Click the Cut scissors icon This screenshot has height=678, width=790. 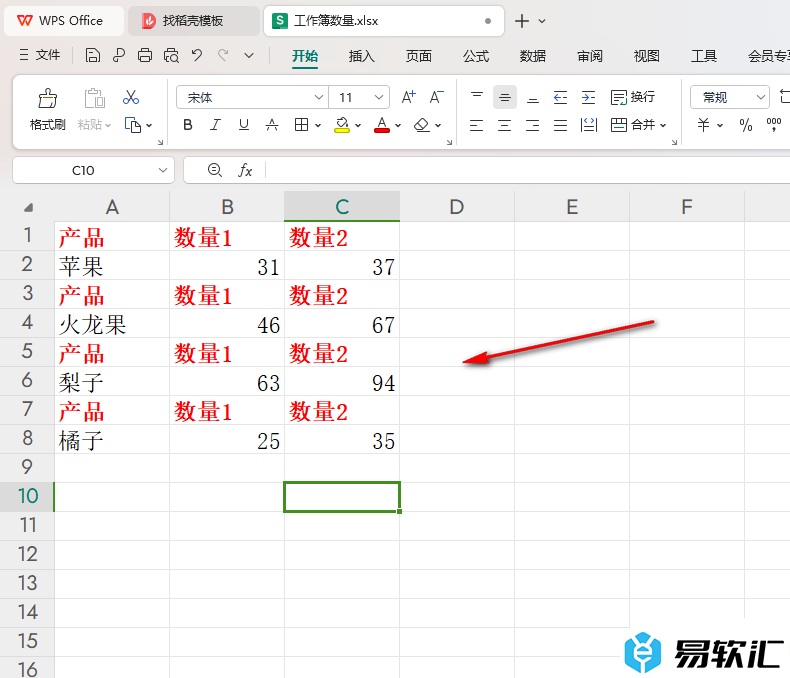pos(131,97)
